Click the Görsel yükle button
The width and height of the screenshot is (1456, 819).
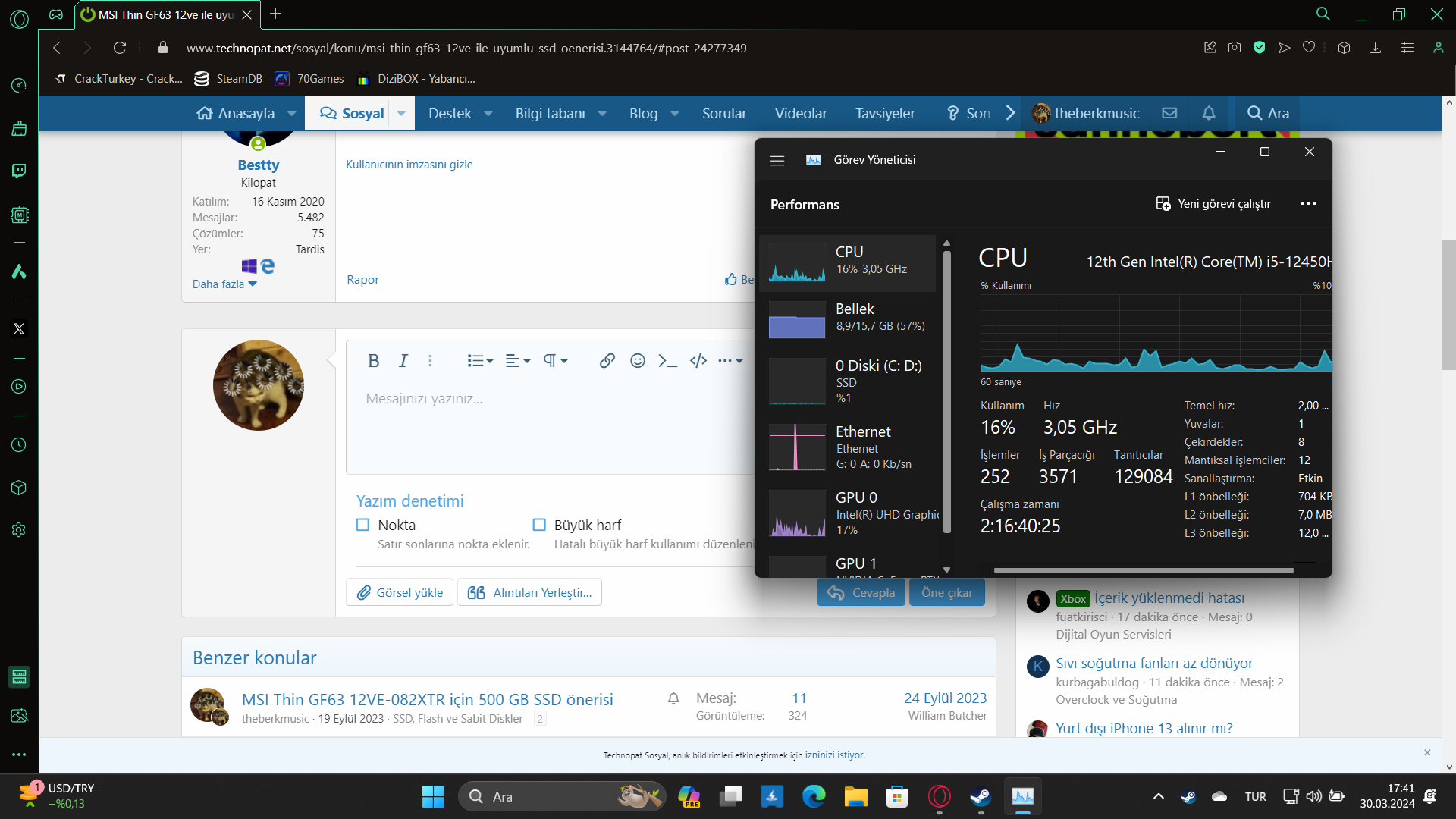pyautogui.click(x=400, y=592)
